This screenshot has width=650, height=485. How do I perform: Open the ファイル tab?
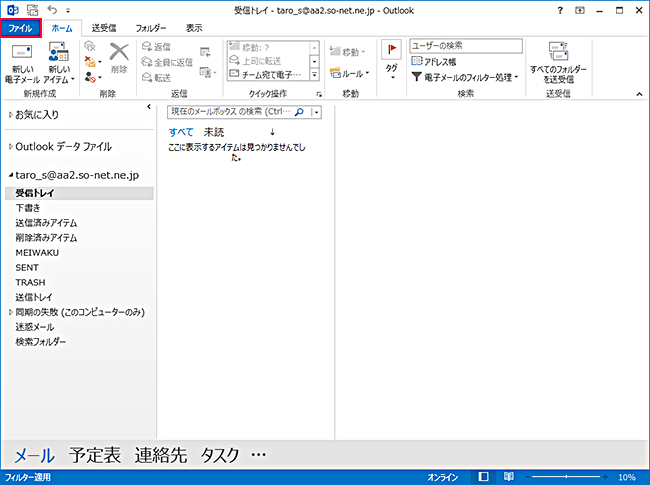coord(20,28)
